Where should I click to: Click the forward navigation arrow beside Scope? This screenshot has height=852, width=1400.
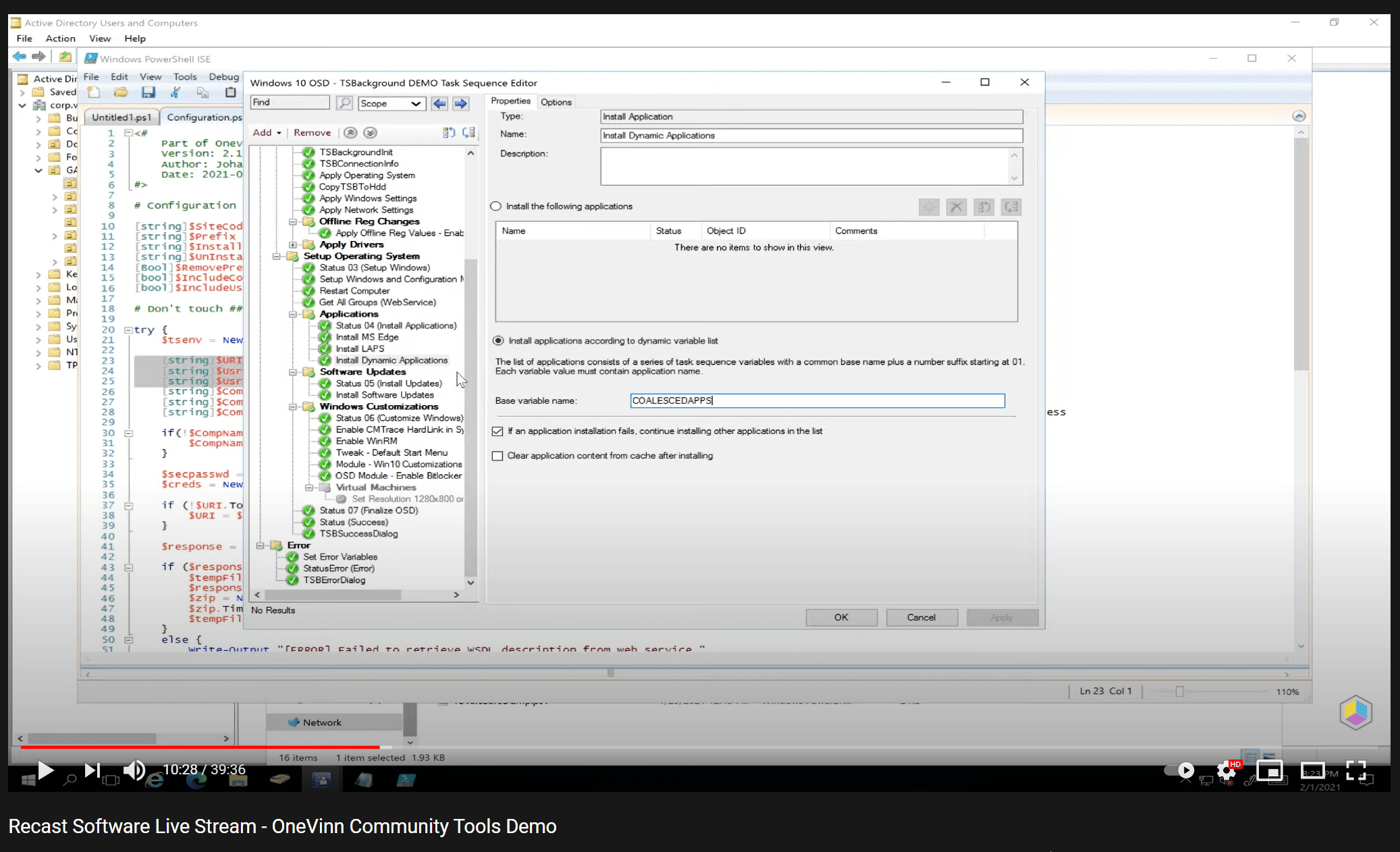(x=460, y=103)
